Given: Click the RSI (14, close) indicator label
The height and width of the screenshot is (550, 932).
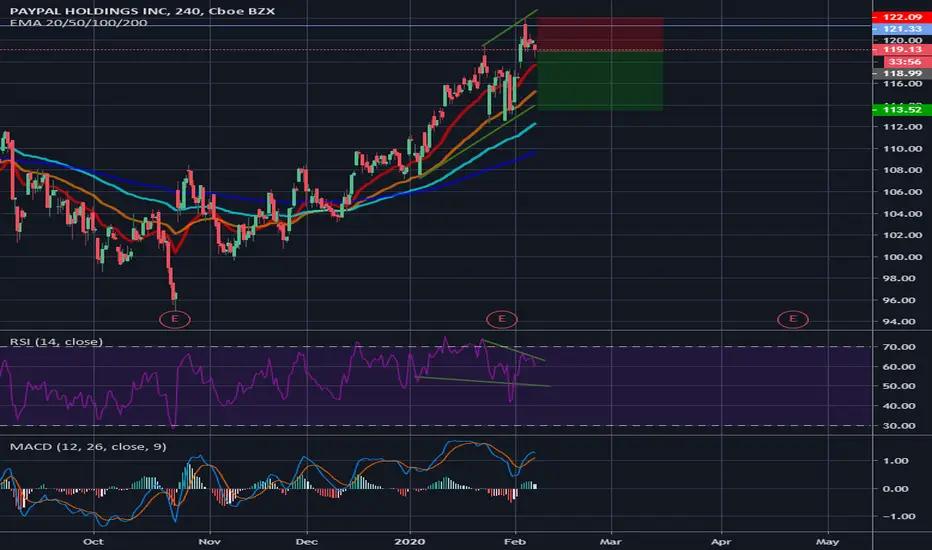Looking at the screenshot, I should [56, 342].
